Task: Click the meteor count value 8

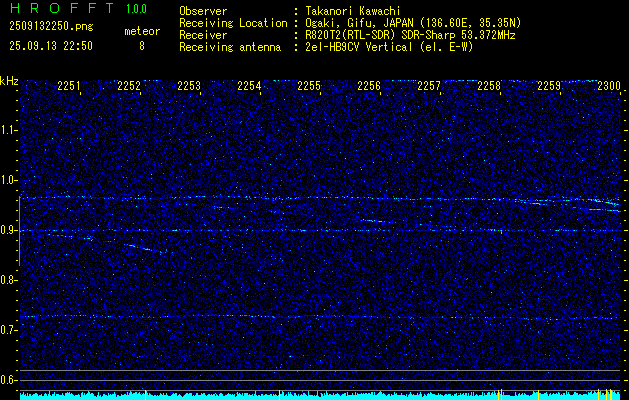Action: click(x=141, y=46)
